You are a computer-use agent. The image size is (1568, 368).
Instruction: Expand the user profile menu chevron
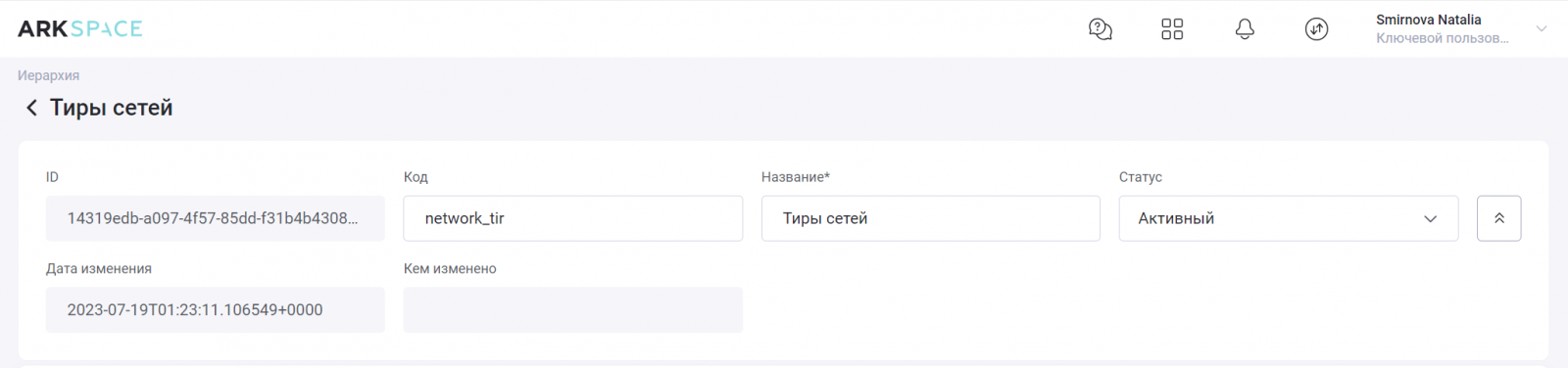coord(1542,28)
